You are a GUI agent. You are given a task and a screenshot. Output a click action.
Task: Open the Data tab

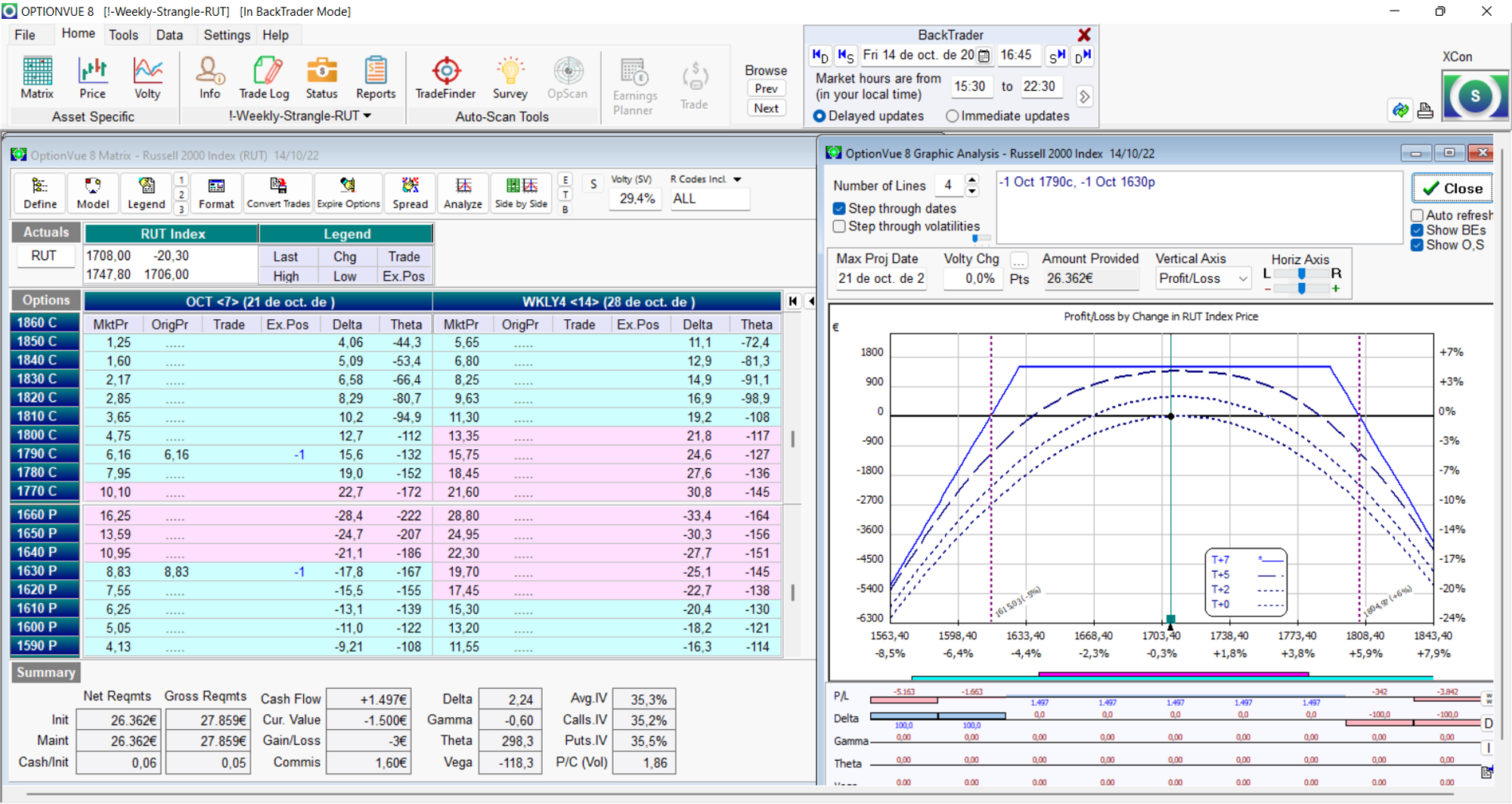[x=169, y=35]
